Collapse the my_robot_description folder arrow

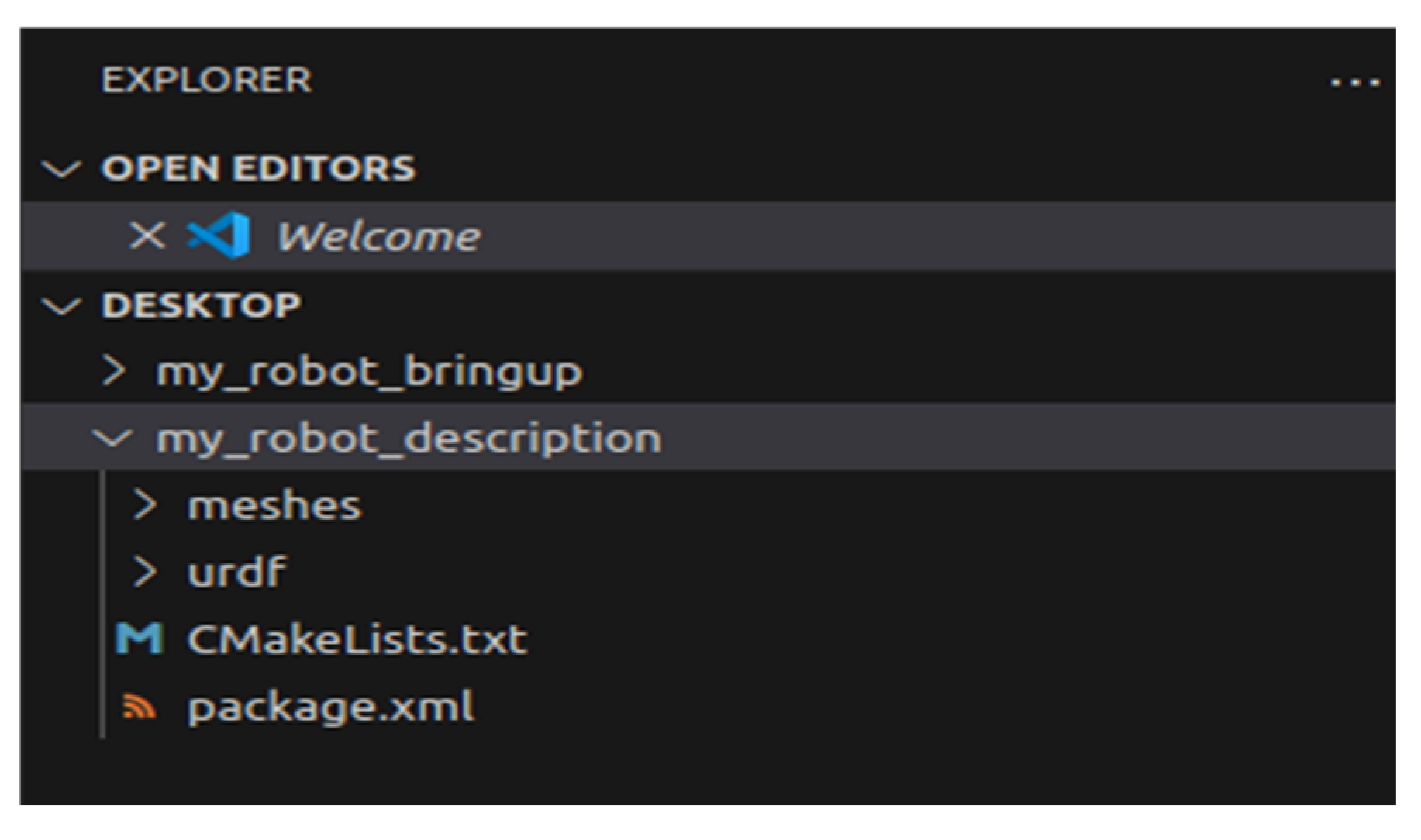(113, 439)
